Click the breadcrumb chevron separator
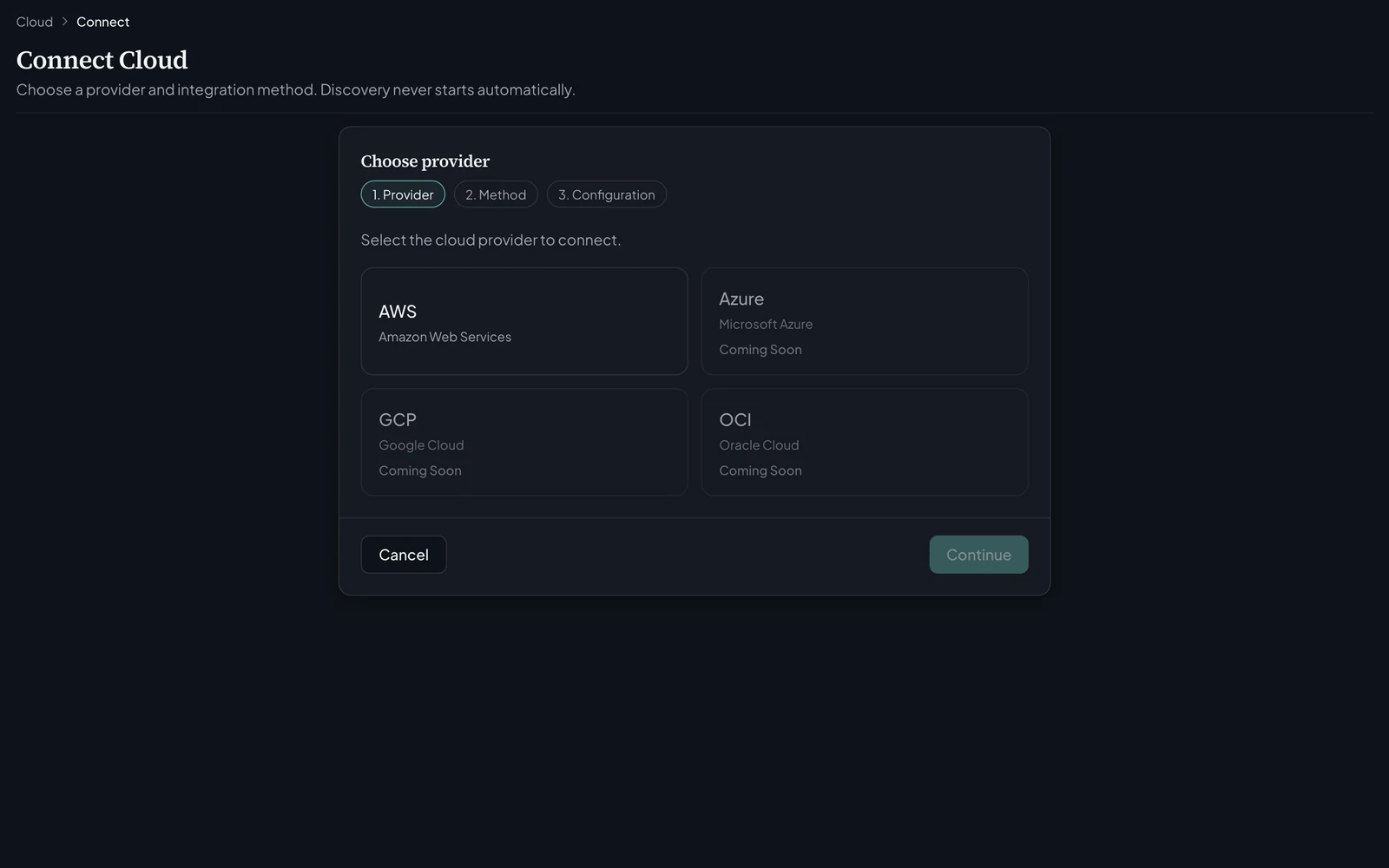1389x868 pixels. [x=64, y=22]
